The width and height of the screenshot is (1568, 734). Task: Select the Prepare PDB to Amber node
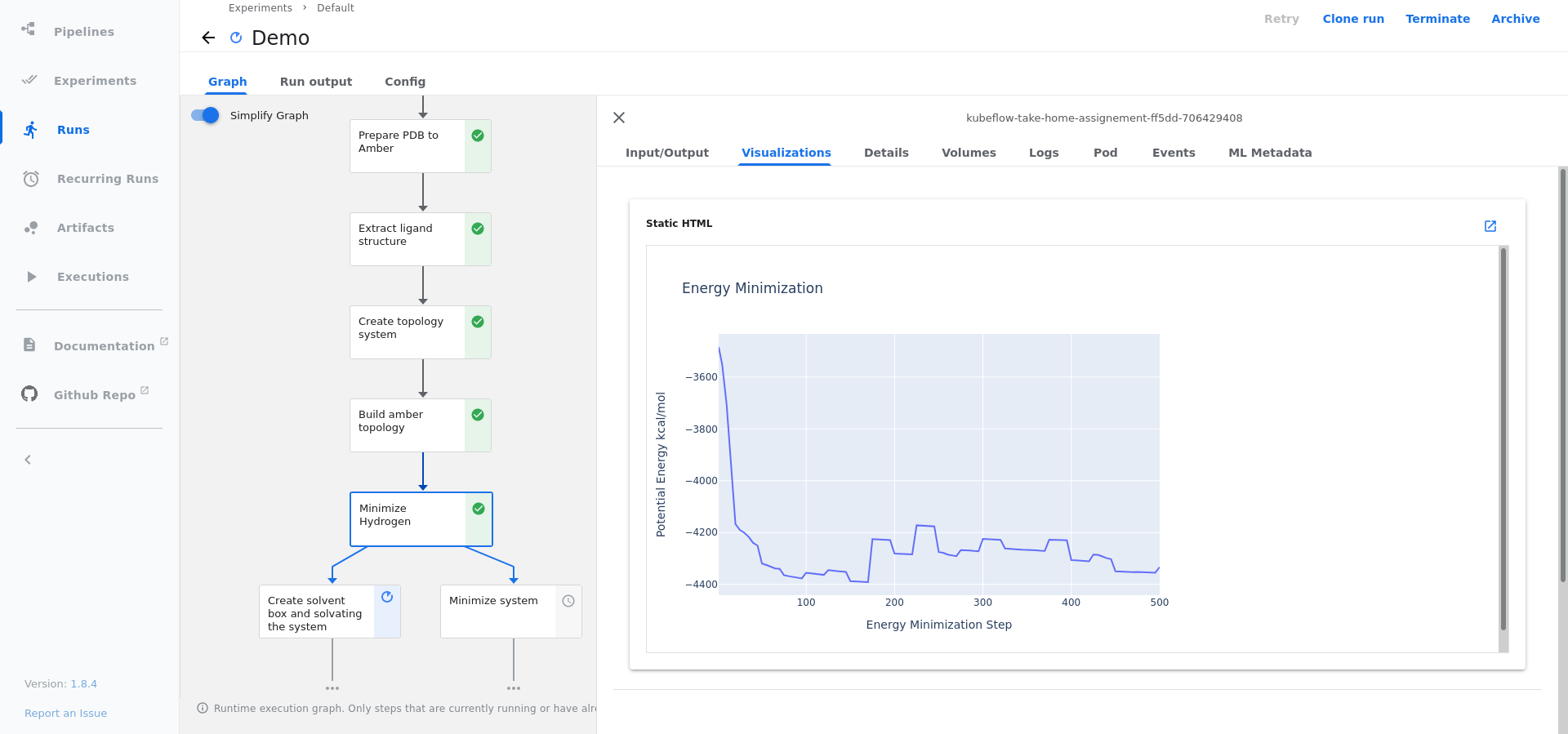coord(421,146)
